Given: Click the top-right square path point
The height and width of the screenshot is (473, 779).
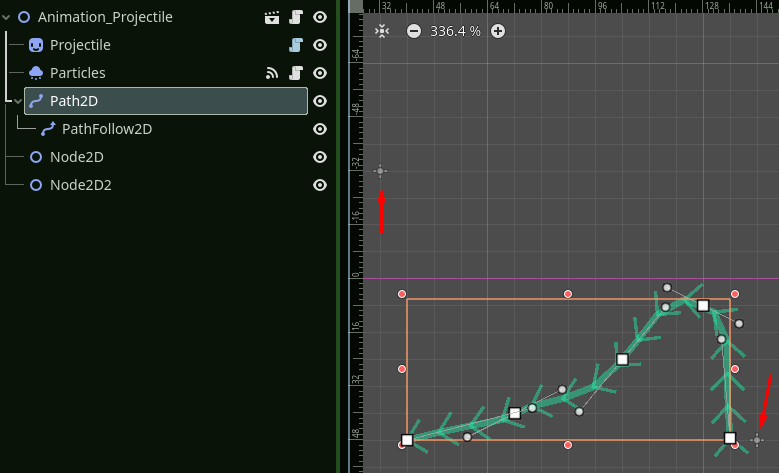Looking at the screenshot, I should click(x=703, y=306).
